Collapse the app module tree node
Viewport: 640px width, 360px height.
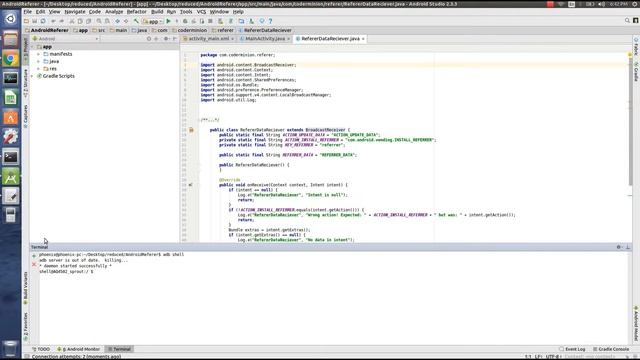pyautogui.click(x=33, y=47)
